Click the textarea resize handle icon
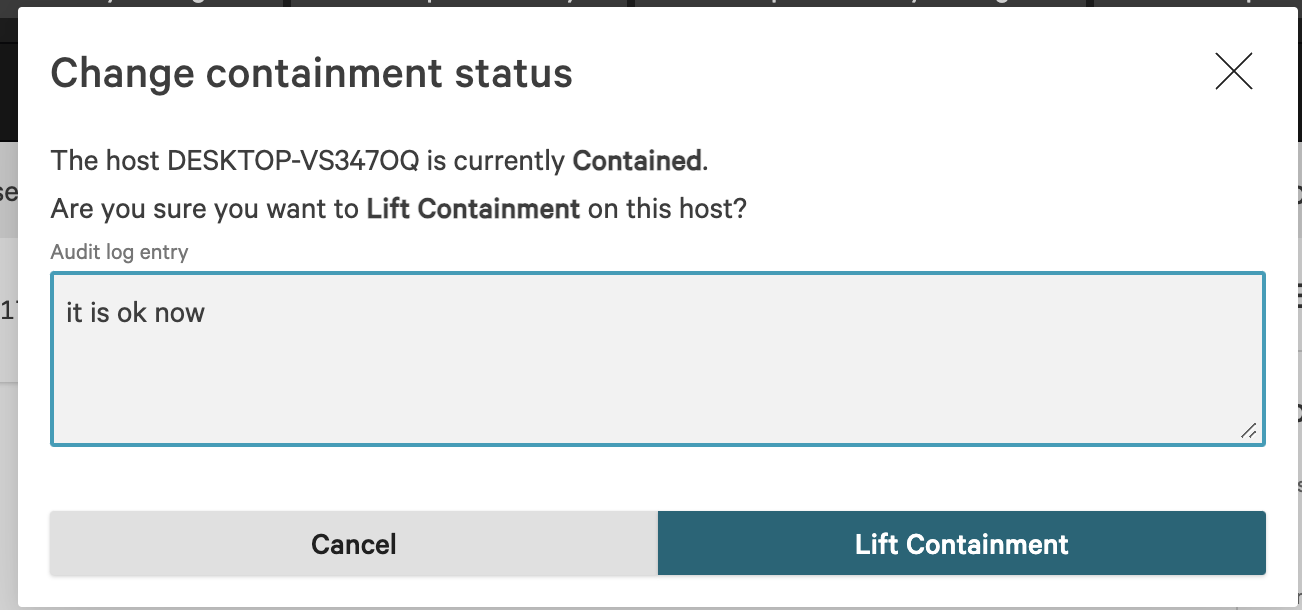The image size is (1302, 610). pyautogui.click(x=1249, y=432)
